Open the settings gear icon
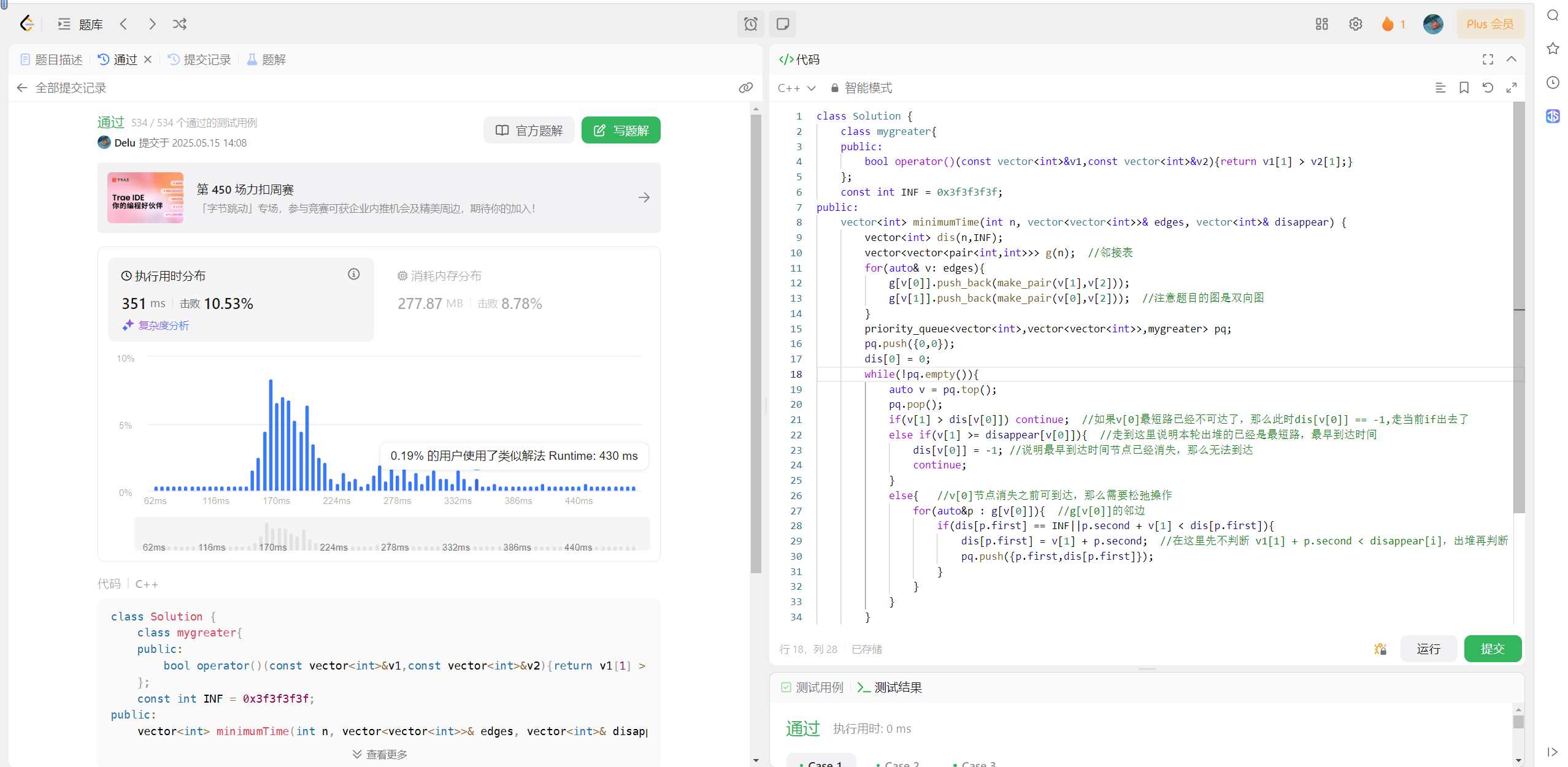1568x767 pixels. click(1355, 24)
